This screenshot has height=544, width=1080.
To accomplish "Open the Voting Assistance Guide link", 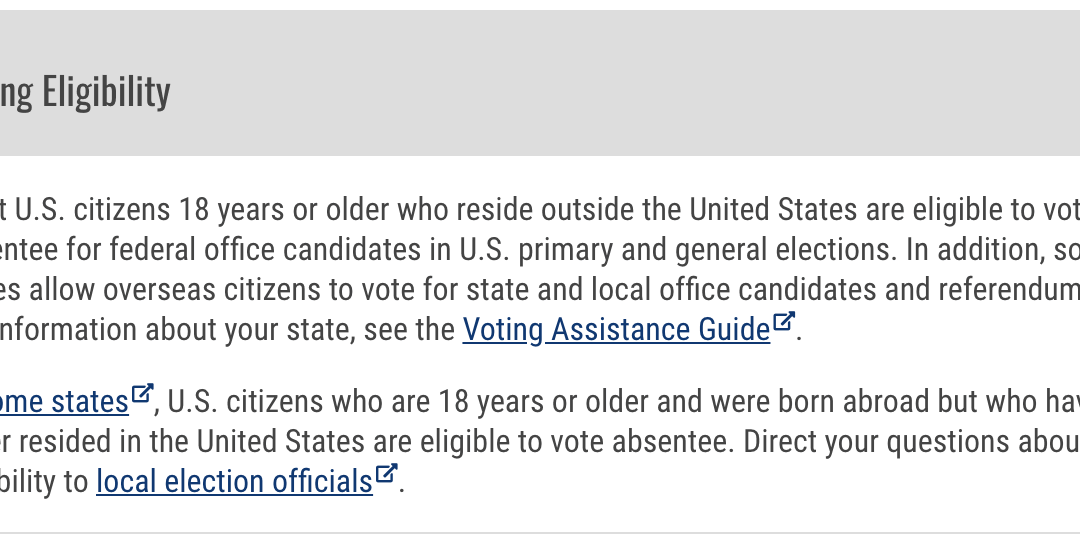I will (616, 329).
